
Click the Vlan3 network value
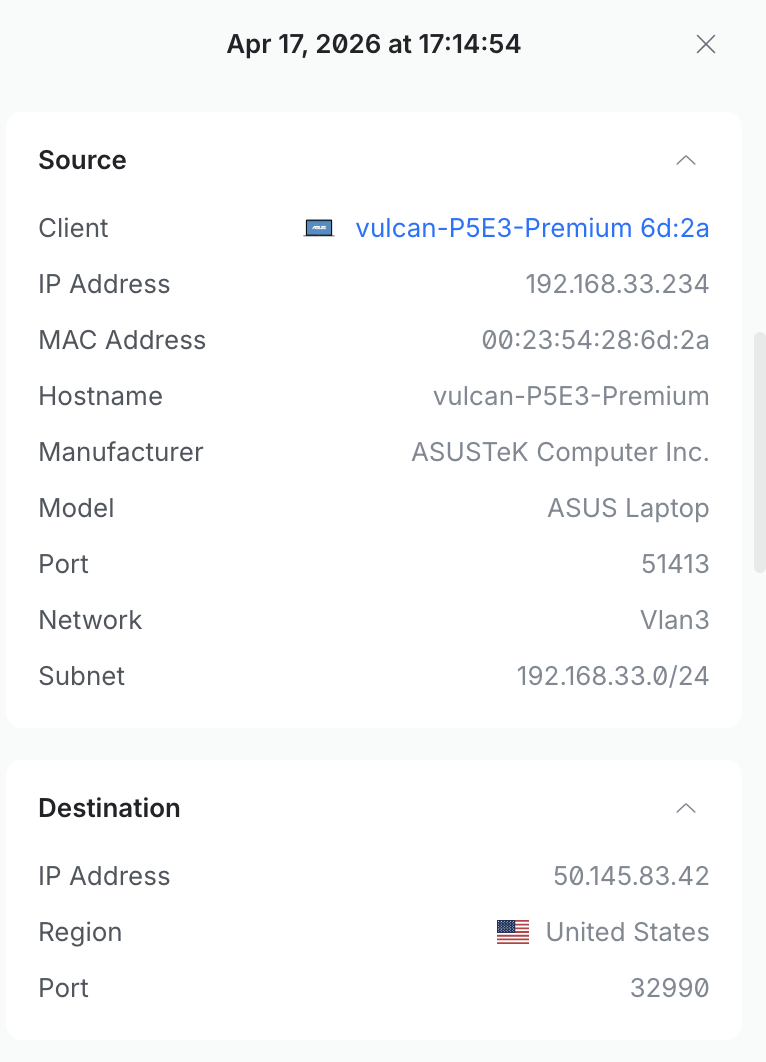click(x=674, y=620)
